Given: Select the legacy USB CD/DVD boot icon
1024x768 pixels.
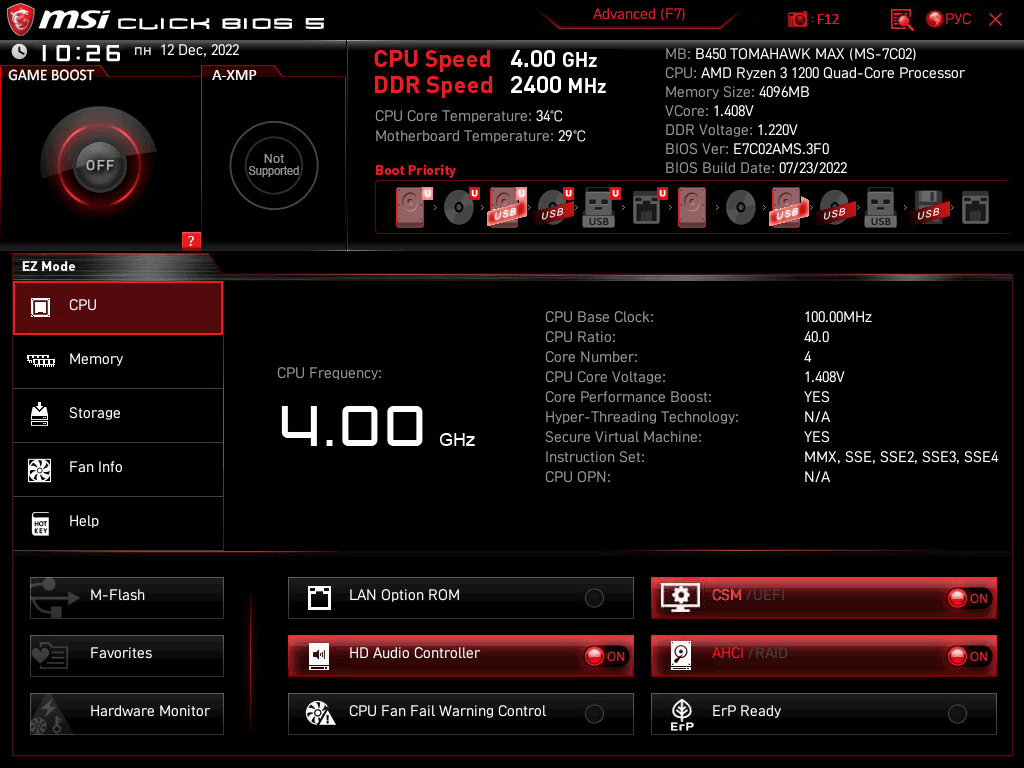Looking at the screenshot, I should point(836,207).
